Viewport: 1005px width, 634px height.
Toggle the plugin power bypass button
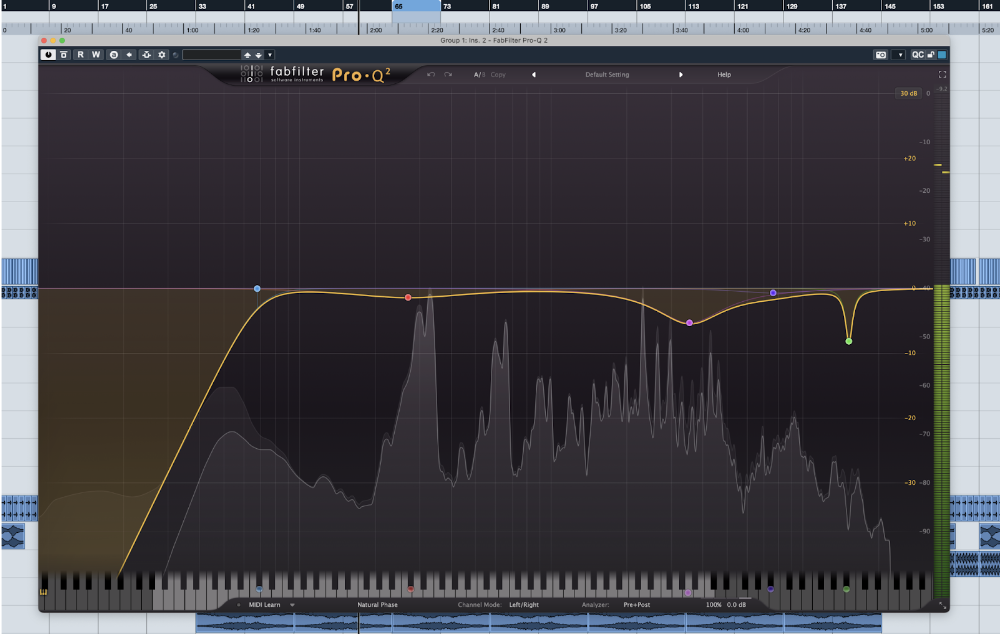48,54
